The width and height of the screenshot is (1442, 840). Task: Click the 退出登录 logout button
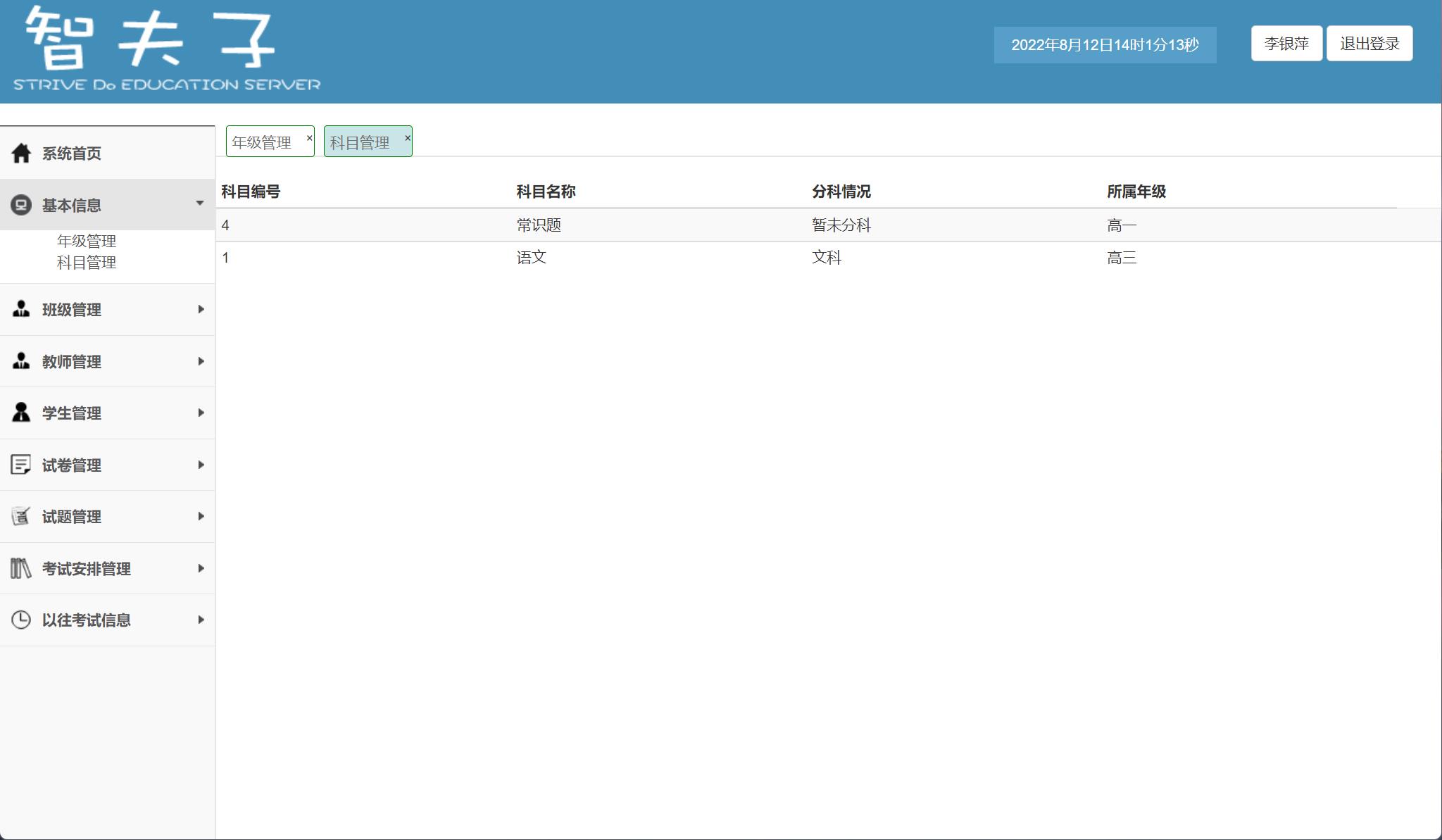click(x=1369, y=43)
